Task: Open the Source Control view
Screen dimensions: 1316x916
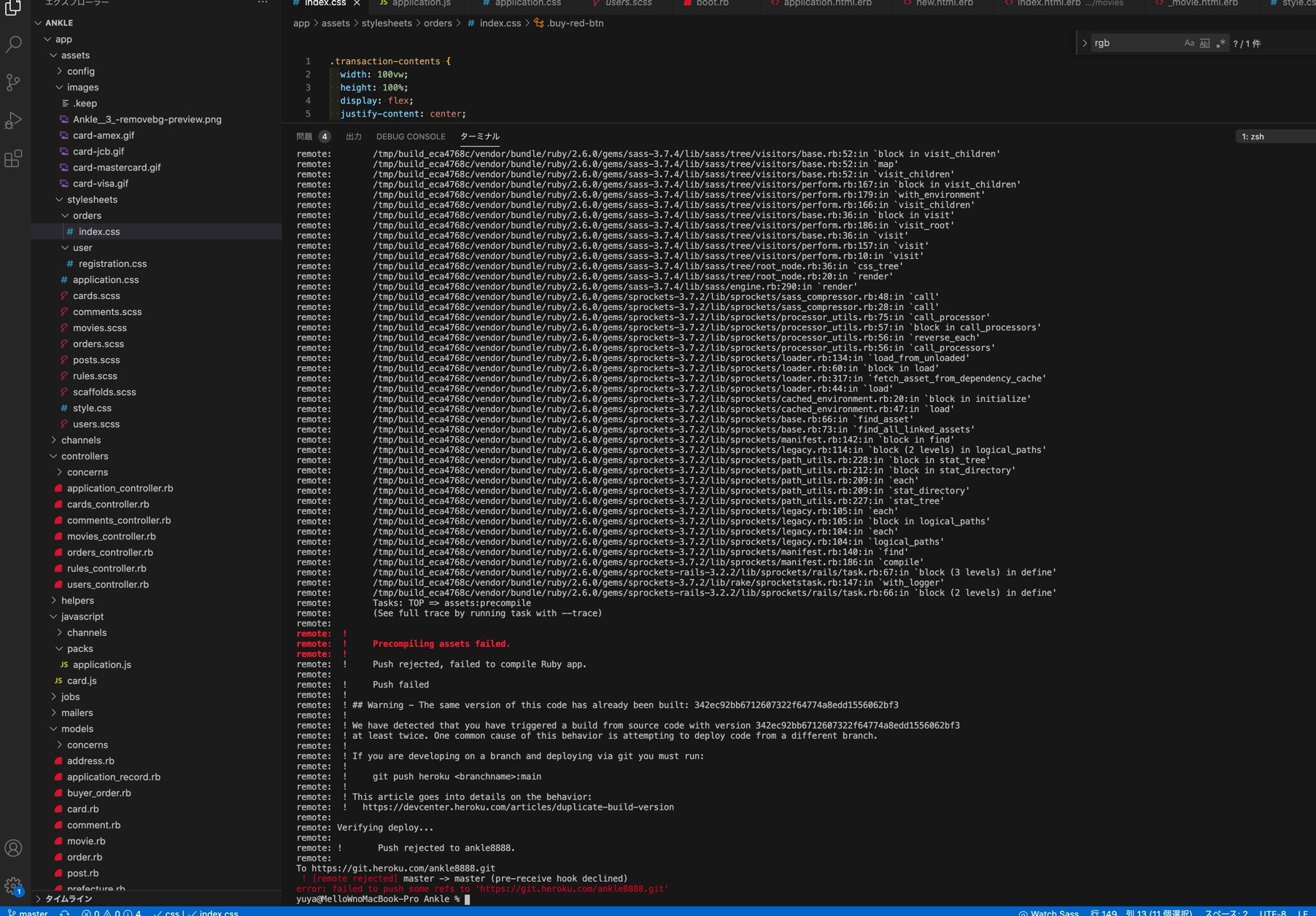Action: tap(13, 82)
